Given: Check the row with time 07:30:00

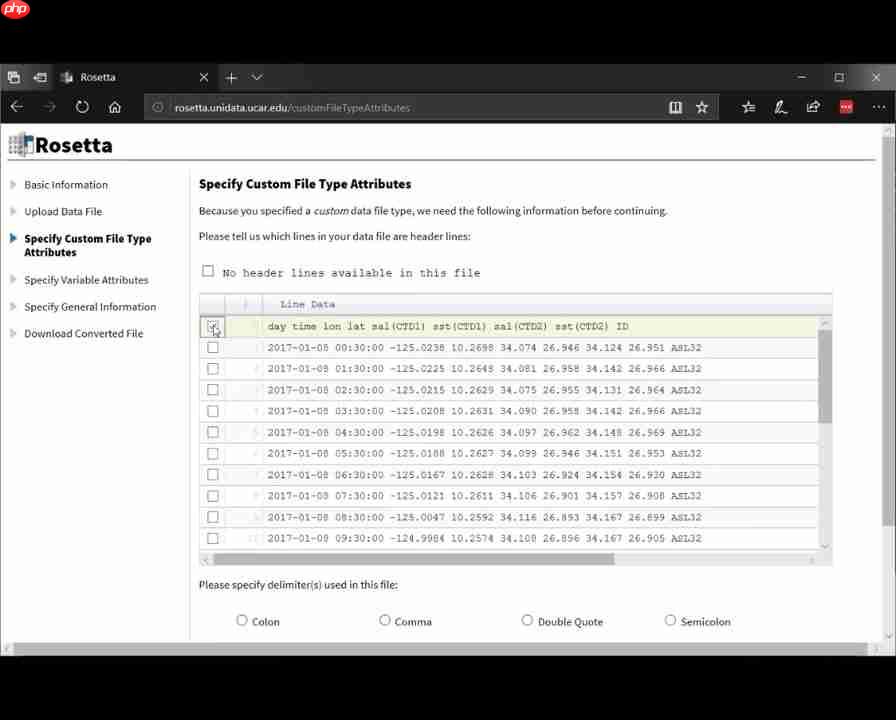Looking at the screenshot, I should pyautogui.click(x=213, y=495).
